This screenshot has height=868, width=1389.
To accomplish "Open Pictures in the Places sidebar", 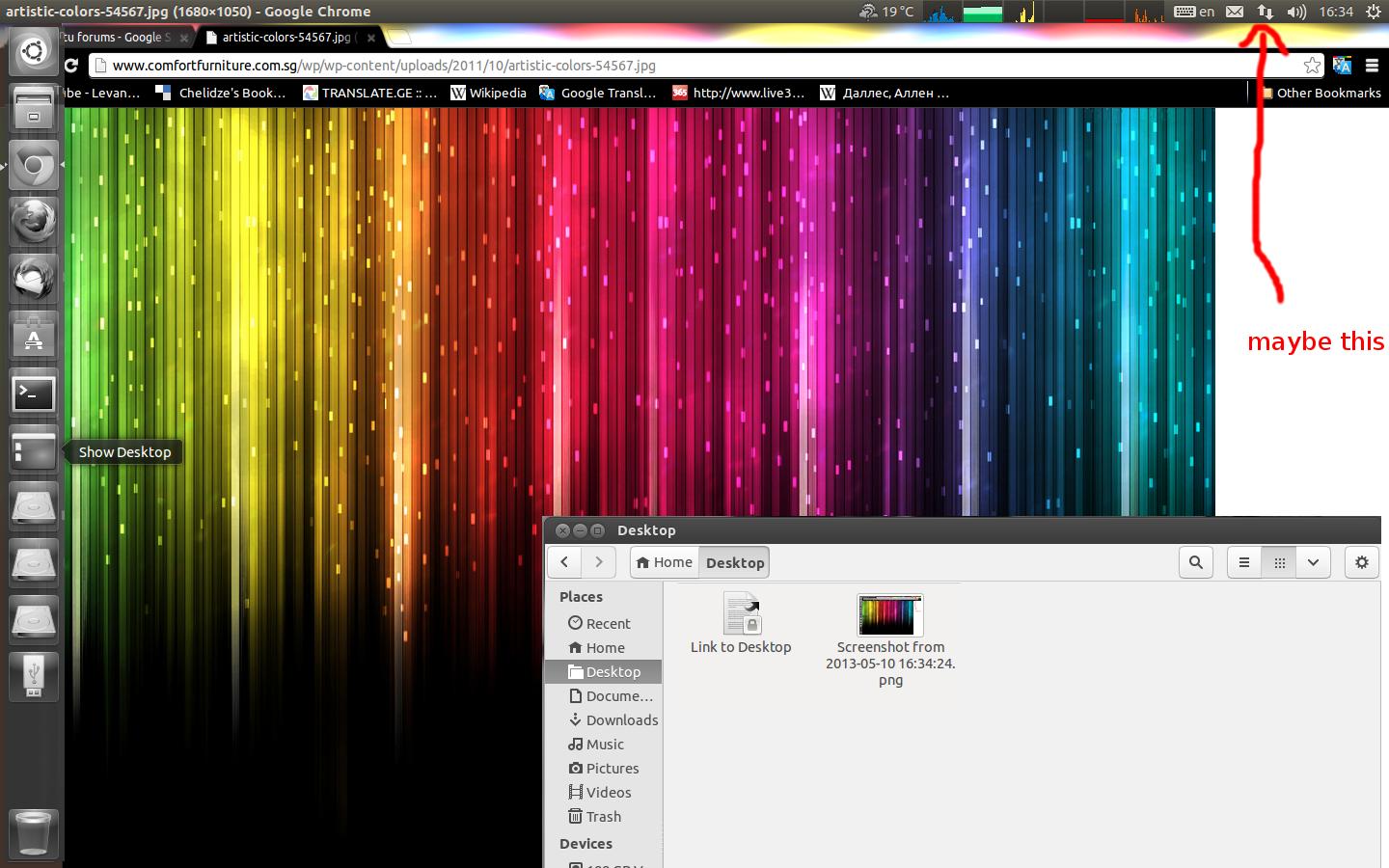I will [604, 769].
